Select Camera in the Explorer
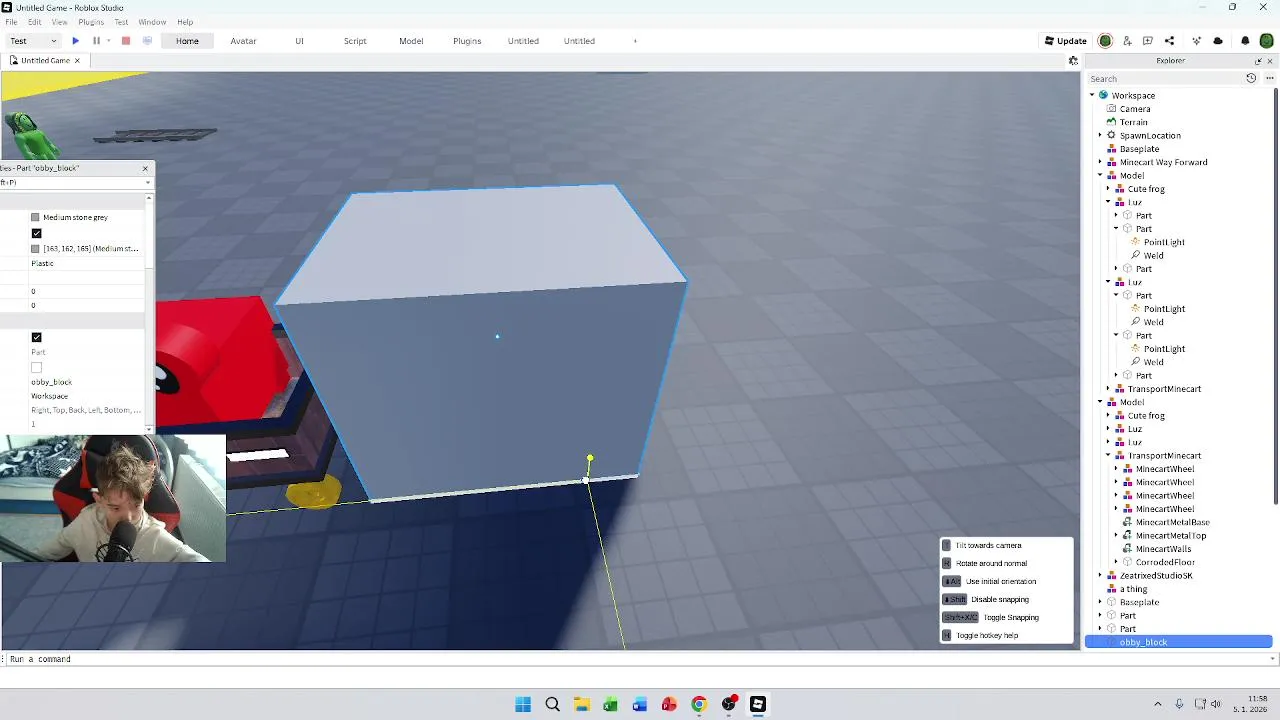The image size is (1280, 720). pyautogui.click(x=1135, y=109)
